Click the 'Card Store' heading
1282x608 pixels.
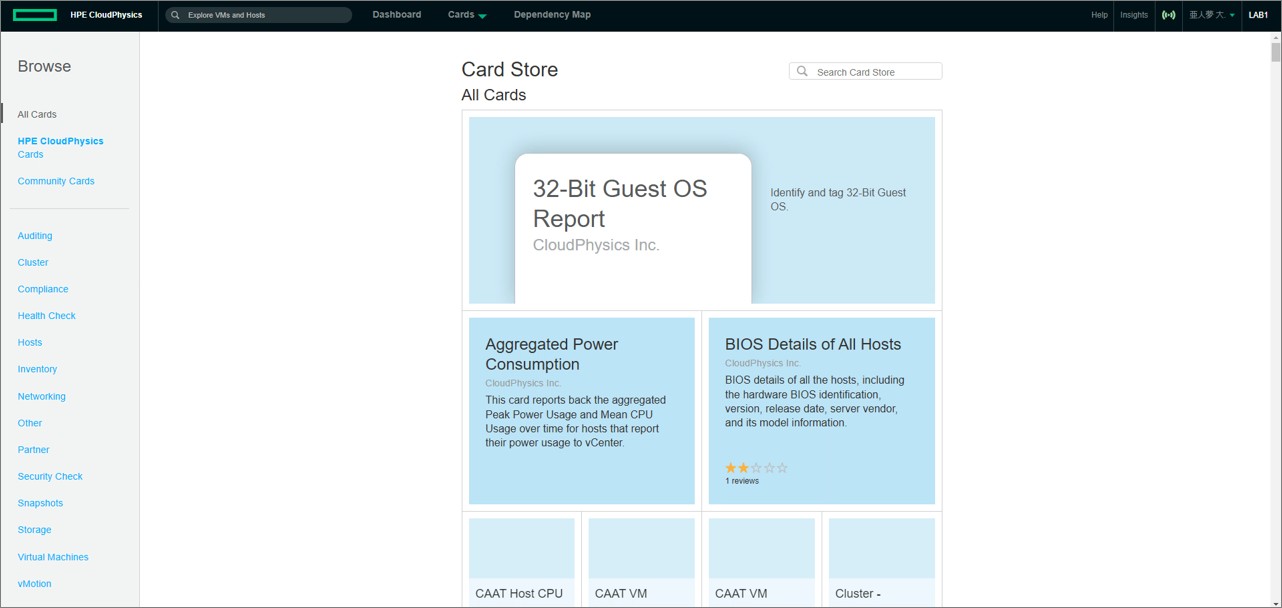pyautogui.click(x=510, y=69)
